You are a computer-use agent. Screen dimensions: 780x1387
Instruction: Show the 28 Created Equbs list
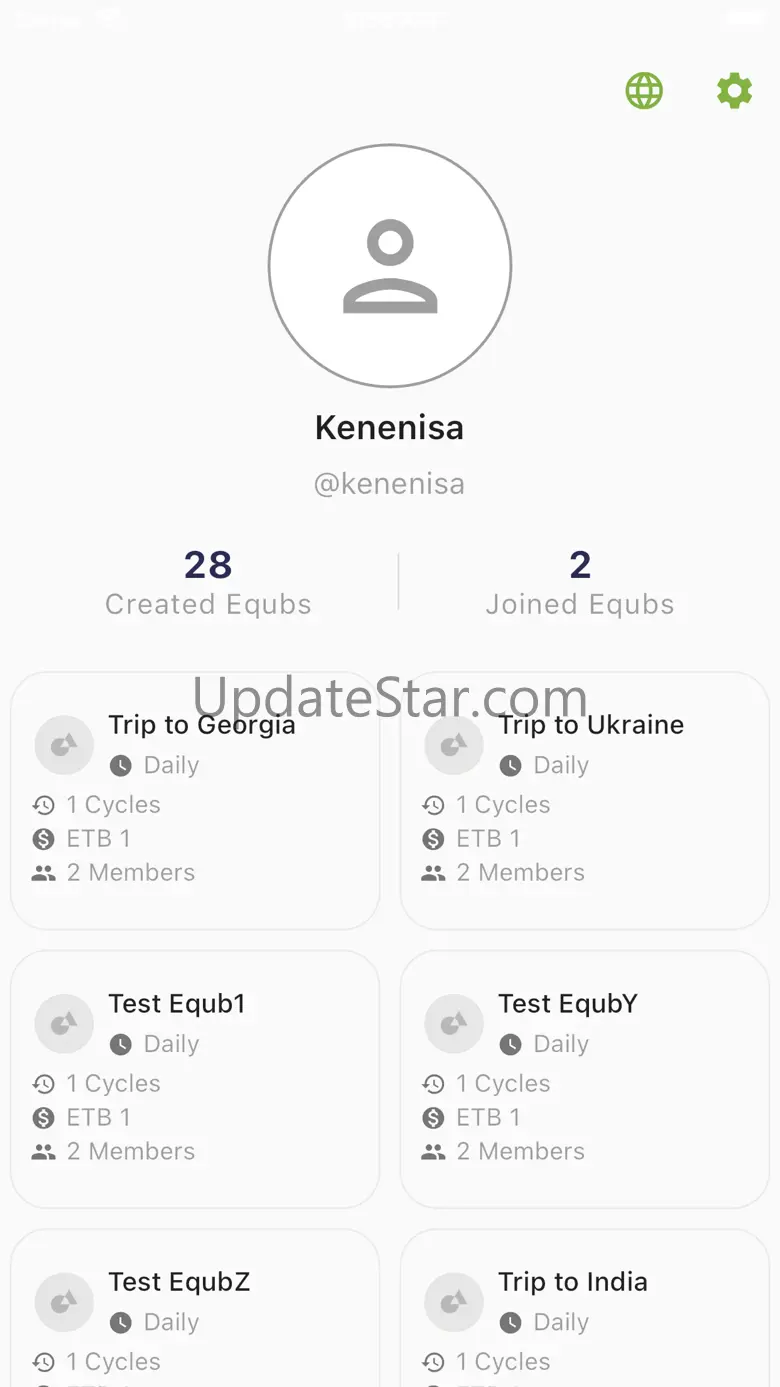pyautogui.click(x=208, y=583)
